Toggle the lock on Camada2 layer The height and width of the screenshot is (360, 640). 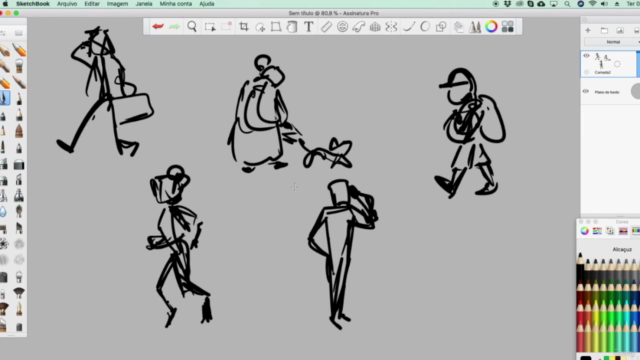(x=587, y=72)
